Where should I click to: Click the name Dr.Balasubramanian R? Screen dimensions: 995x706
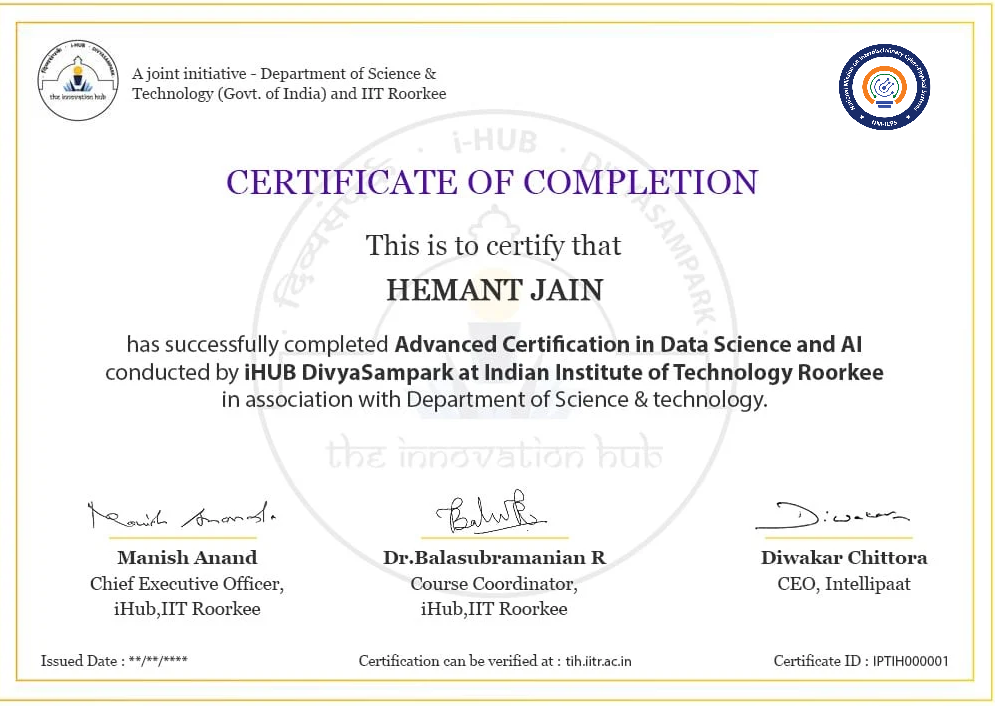(494, 558)
